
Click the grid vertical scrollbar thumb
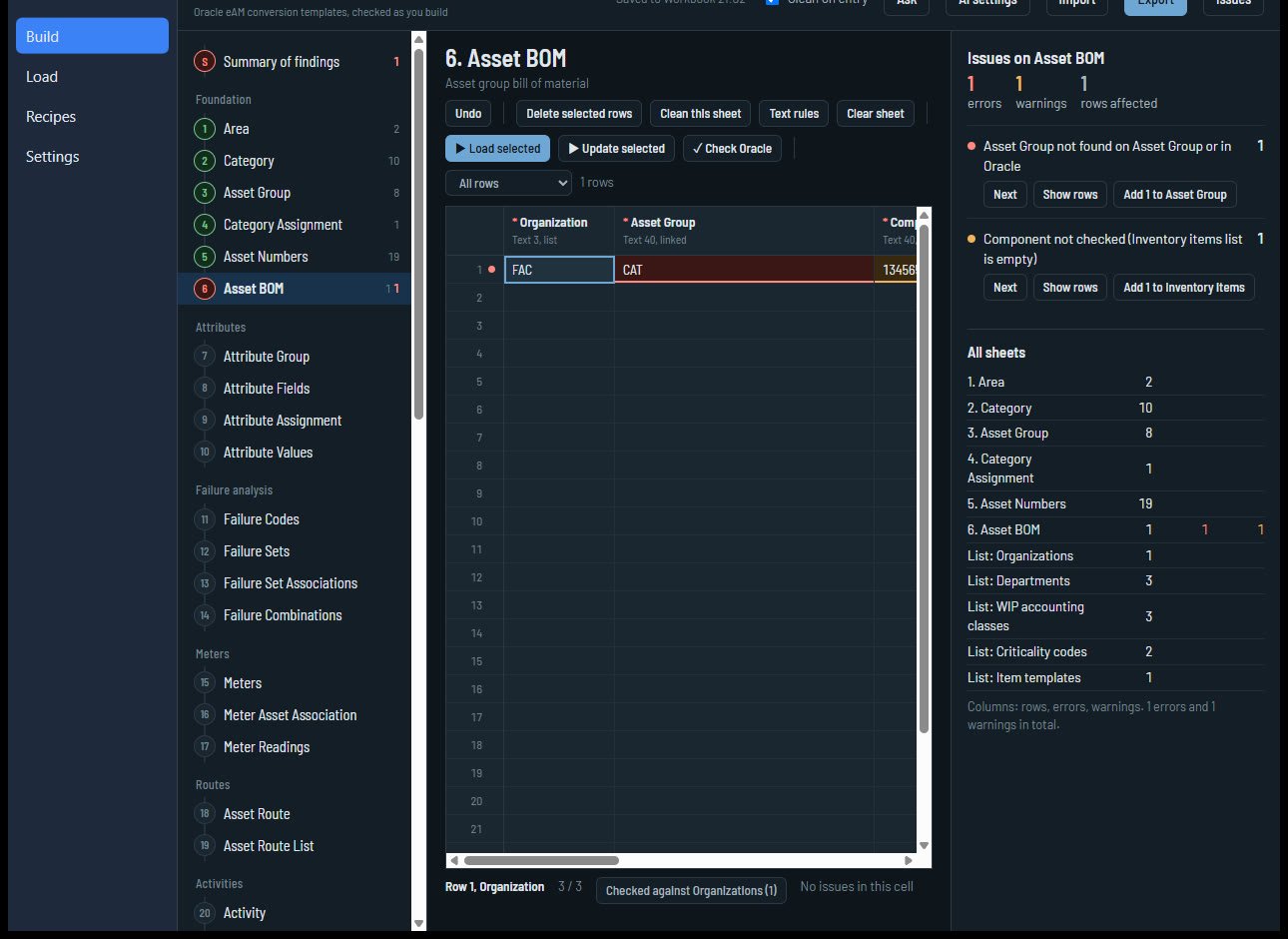coord(924,478)
